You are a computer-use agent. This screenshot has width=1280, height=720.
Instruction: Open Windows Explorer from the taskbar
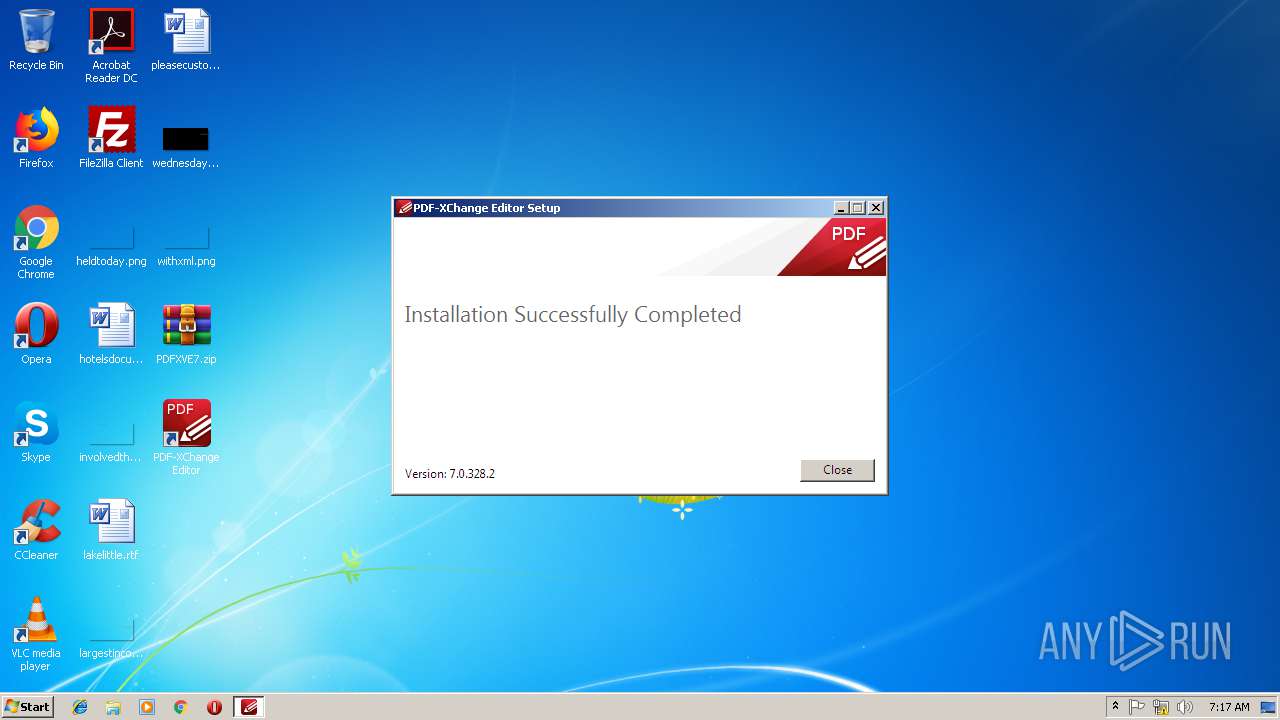coord(113,707)
